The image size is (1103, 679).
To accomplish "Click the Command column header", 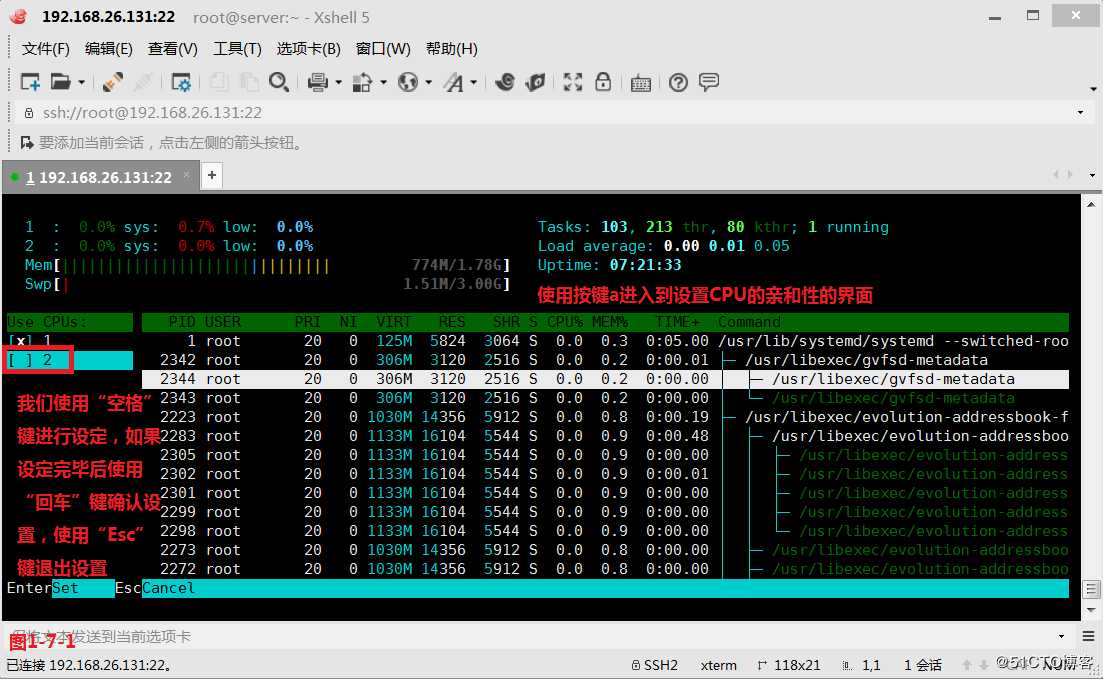I will point(749,322).
